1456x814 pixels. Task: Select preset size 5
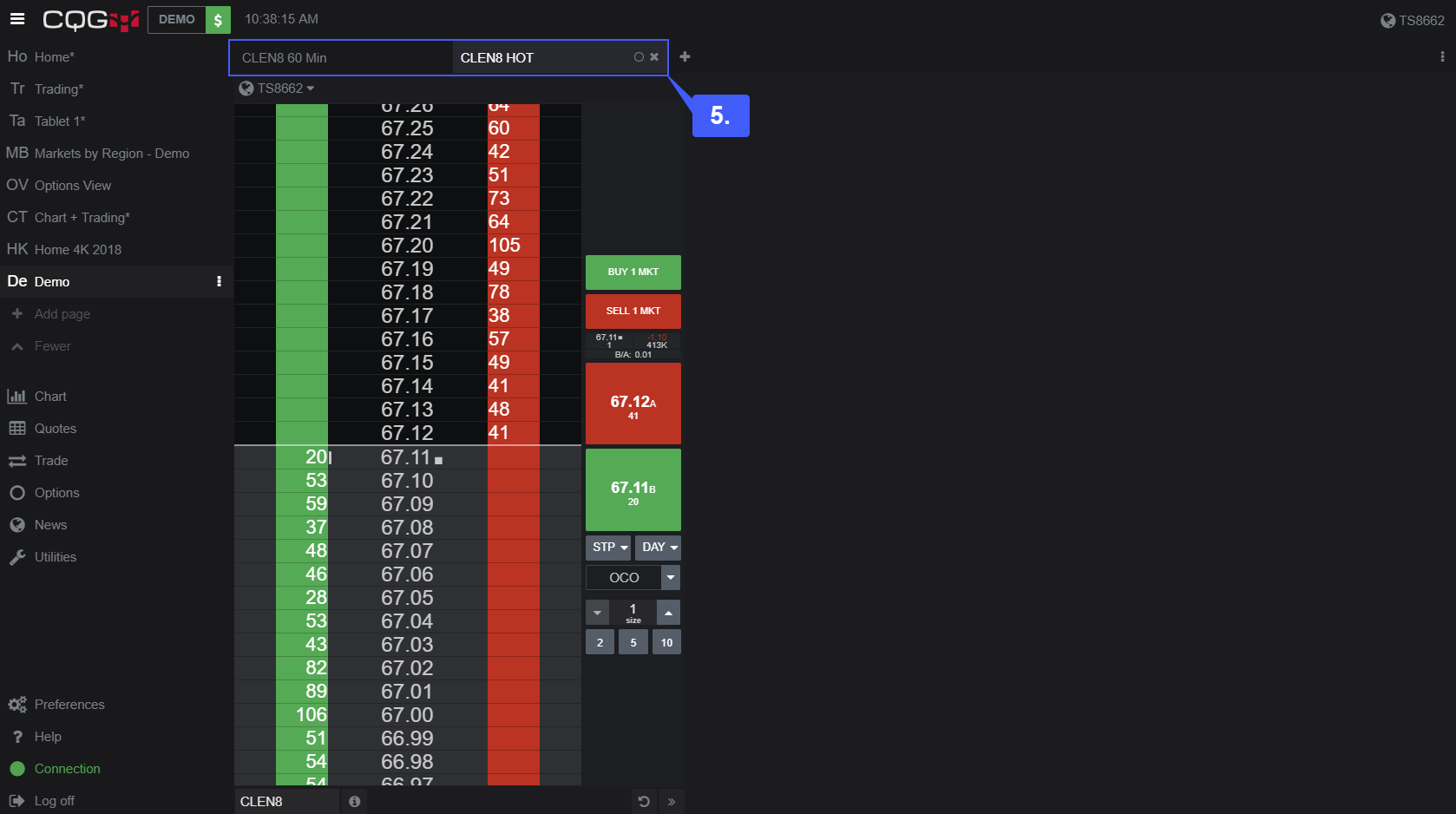click(633, 642)
